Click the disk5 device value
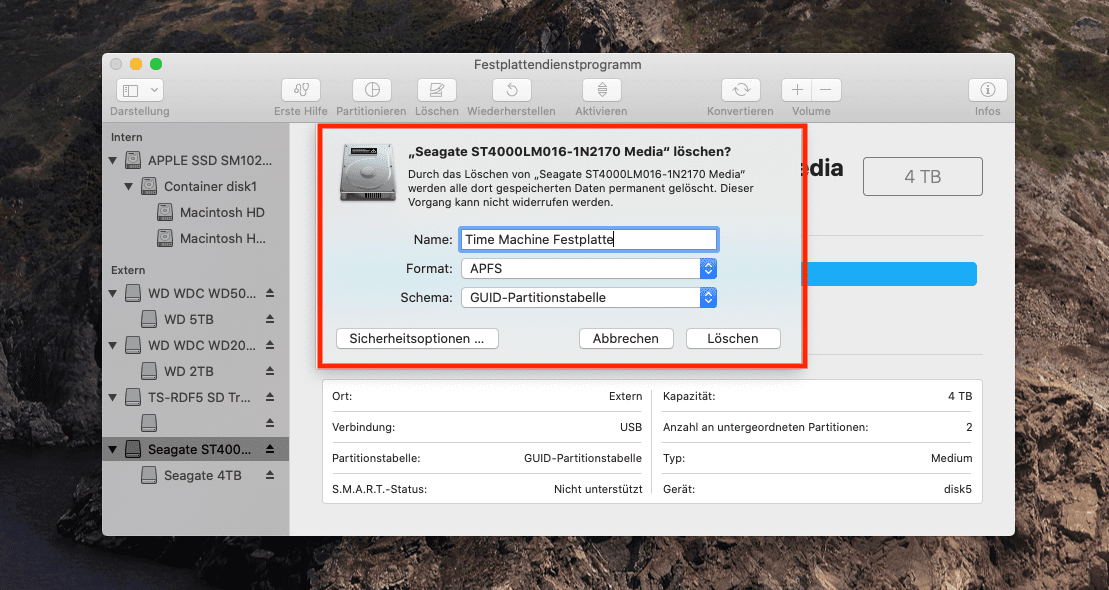The height and width of the screenshot is (590, 1109). pos(958,489)
